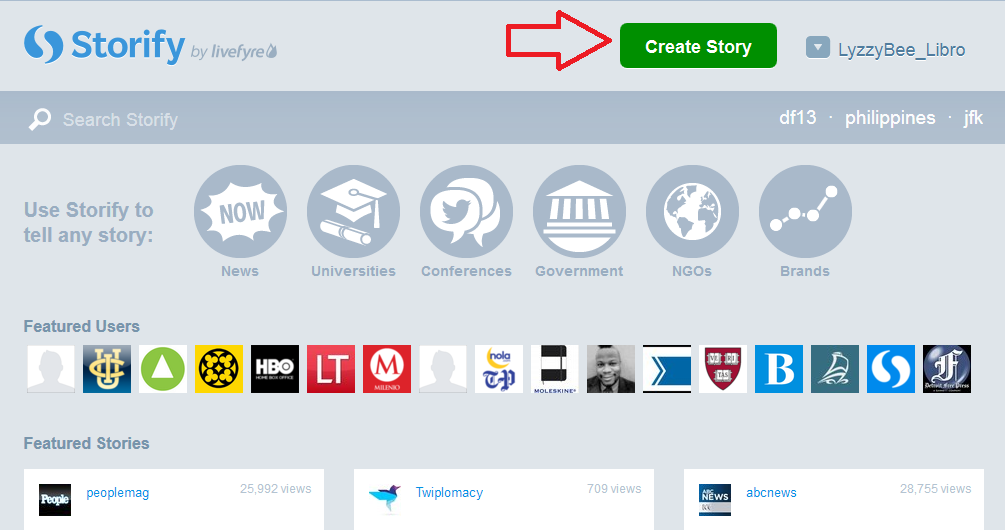Select the News category icon
The height and width of the screenshot is (530, 1005).
pyautogui.click(x=240, y=212)
